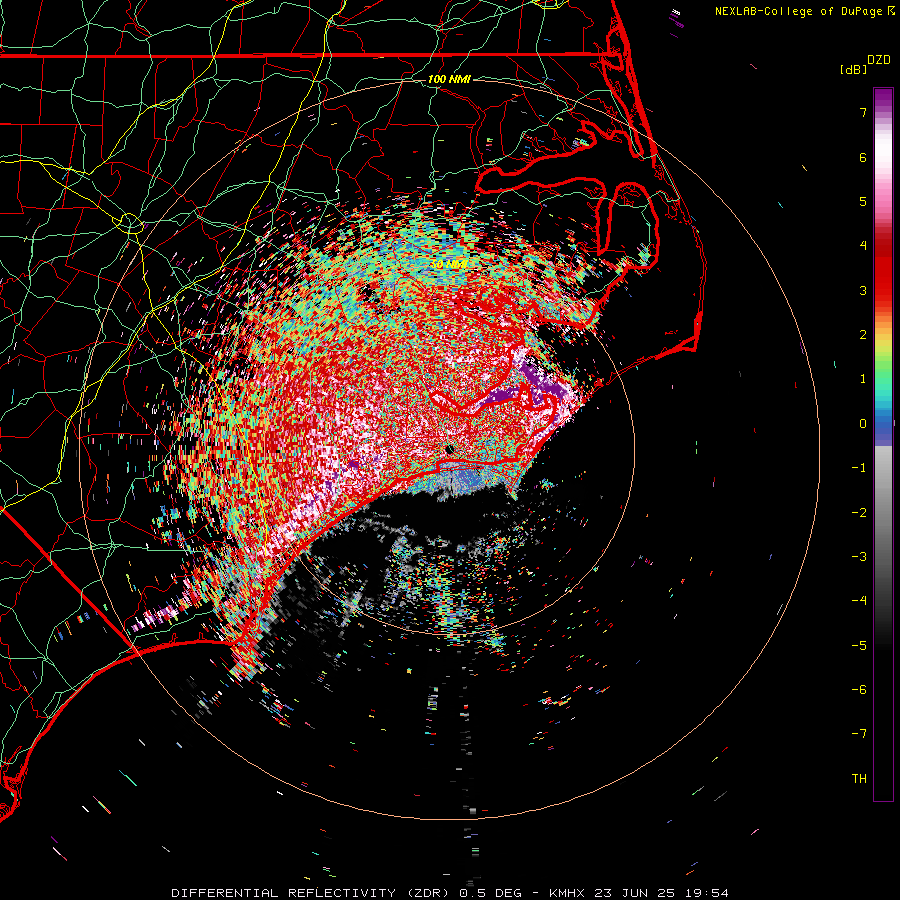Click the 5 tick on the dB scale
This screenshot has height=900, width=900.
point(863,201)
